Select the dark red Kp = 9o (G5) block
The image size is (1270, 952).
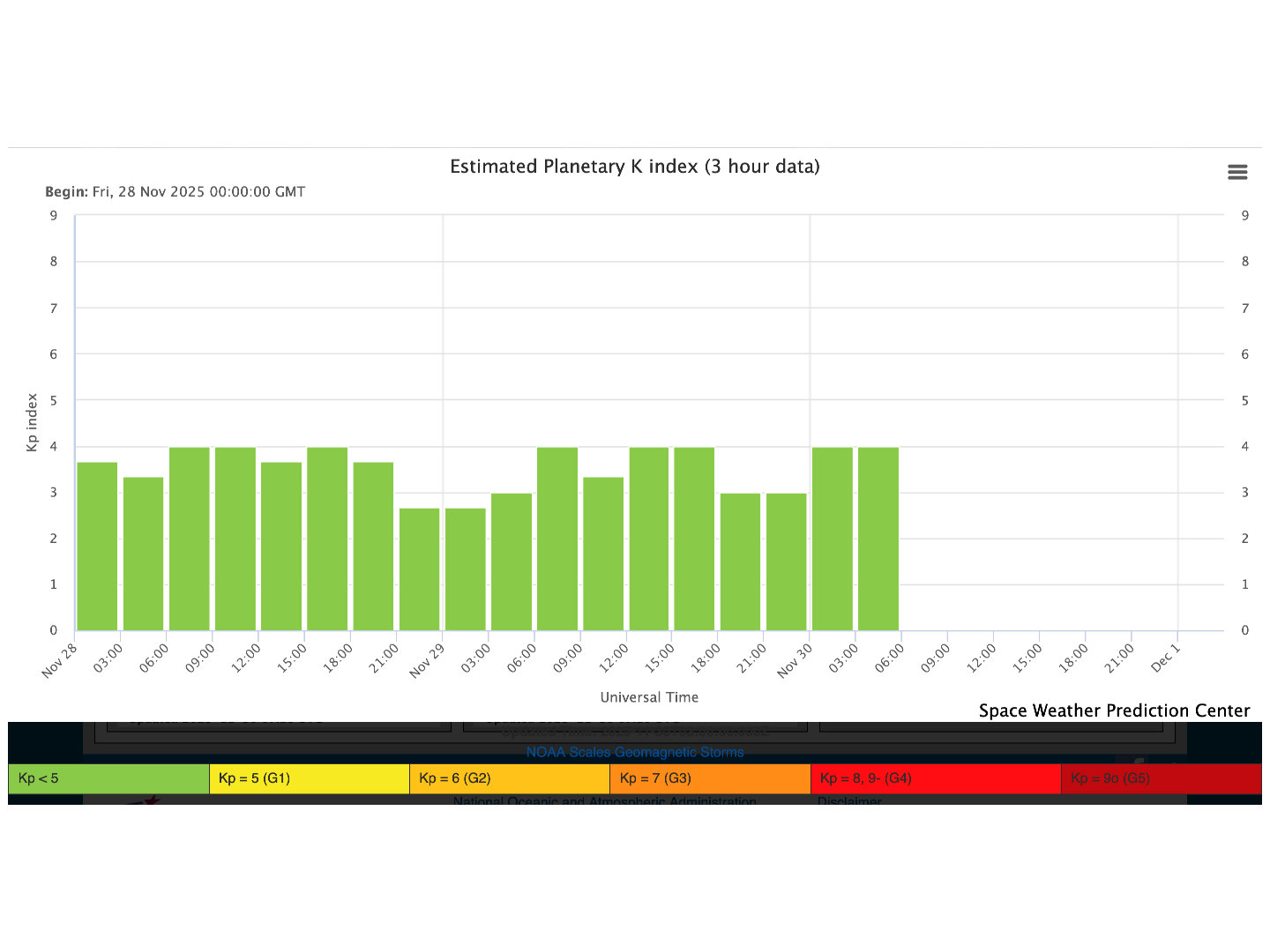coord(1161,778)
